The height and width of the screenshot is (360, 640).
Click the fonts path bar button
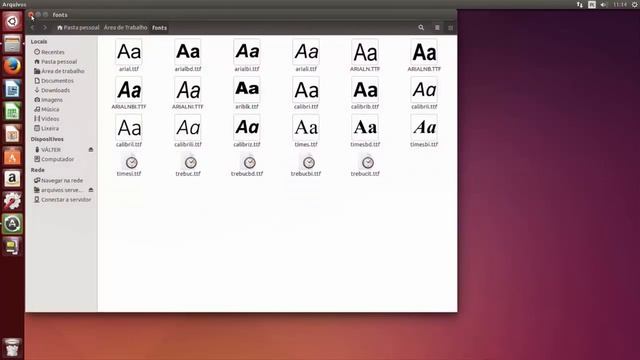(x=159, y=28)
